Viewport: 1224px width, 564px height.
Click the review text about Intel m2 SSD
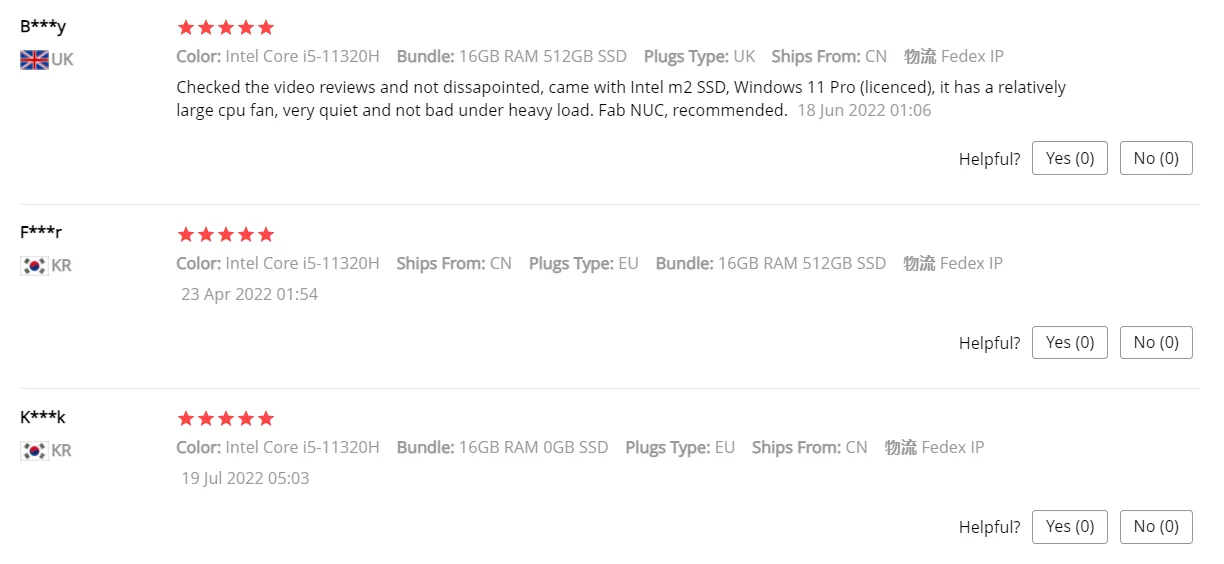(620, 88)
